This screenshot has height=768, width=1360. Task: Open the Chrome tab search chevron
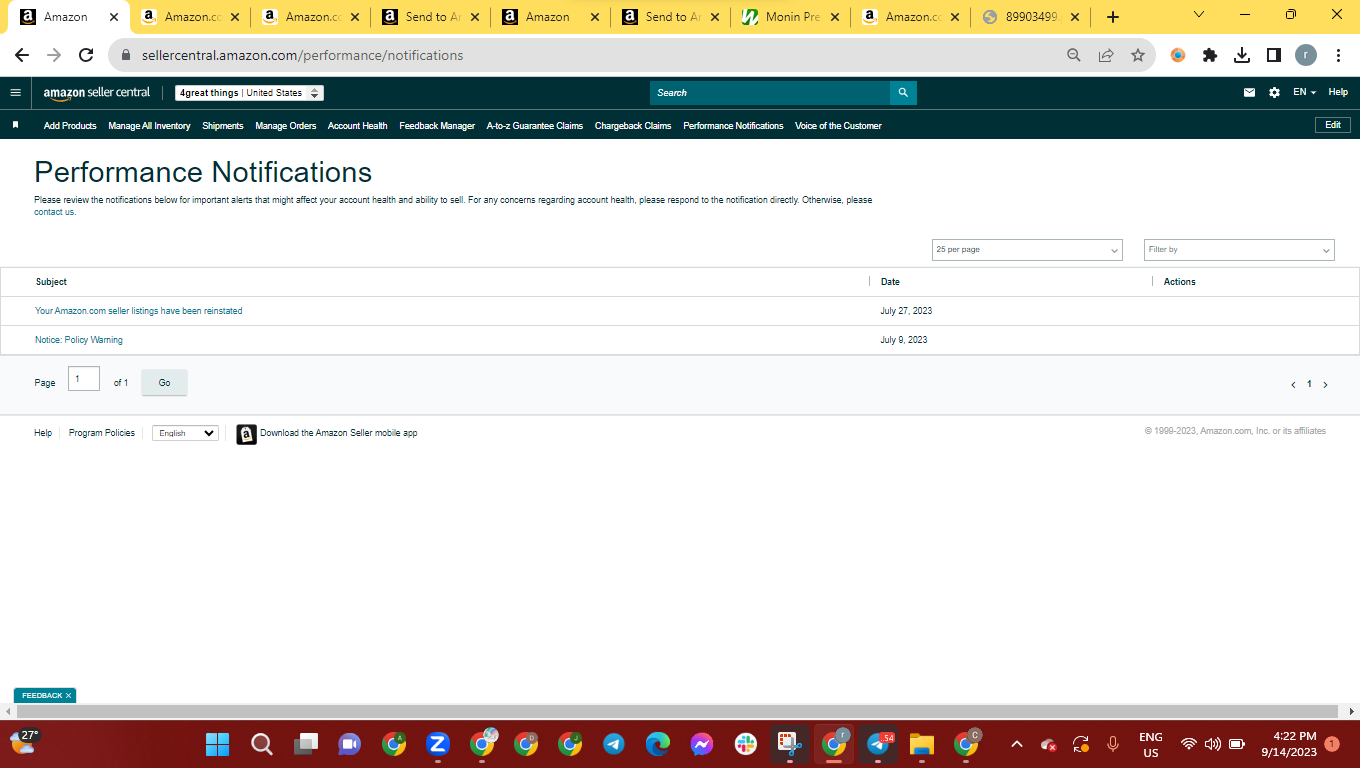tap(1199, 15)
